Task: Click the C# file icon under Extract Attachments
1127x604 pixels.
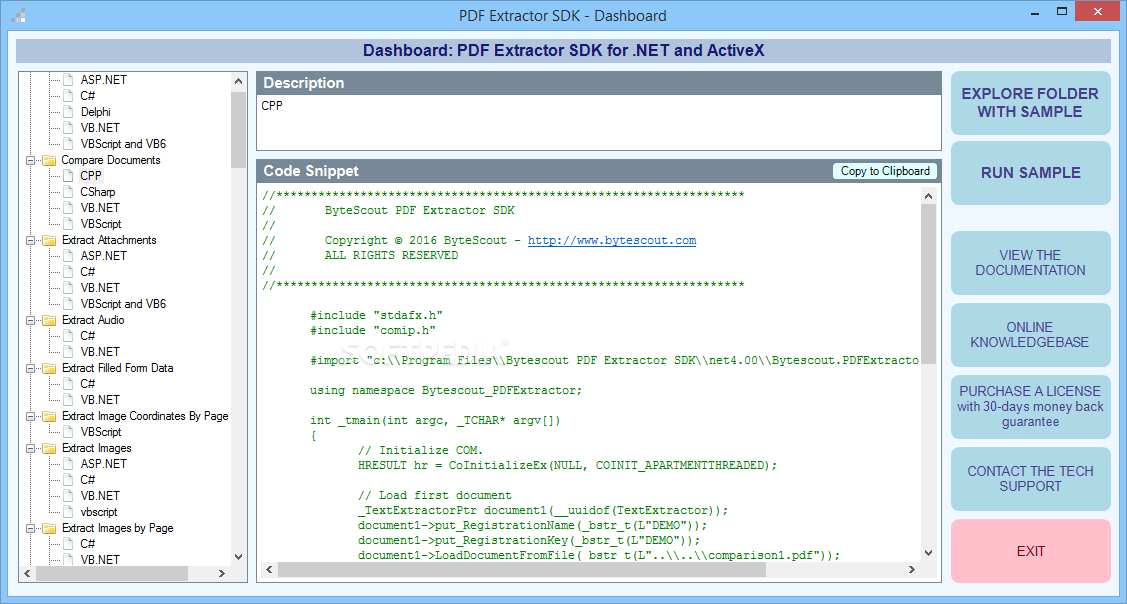Action: (x=68, y=272)
